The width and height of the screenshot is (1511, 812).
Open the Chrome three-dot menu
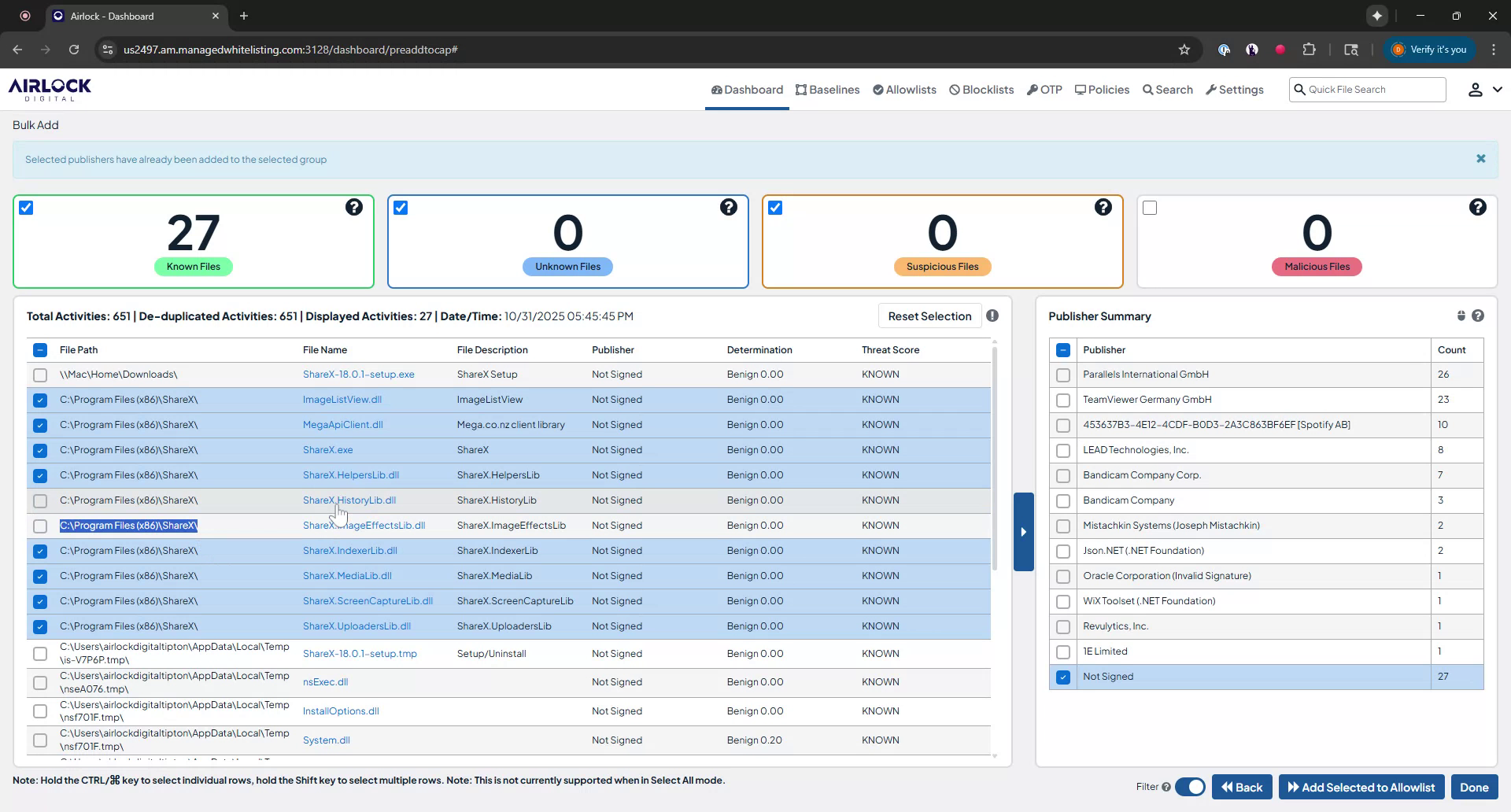pos(1493,50)
